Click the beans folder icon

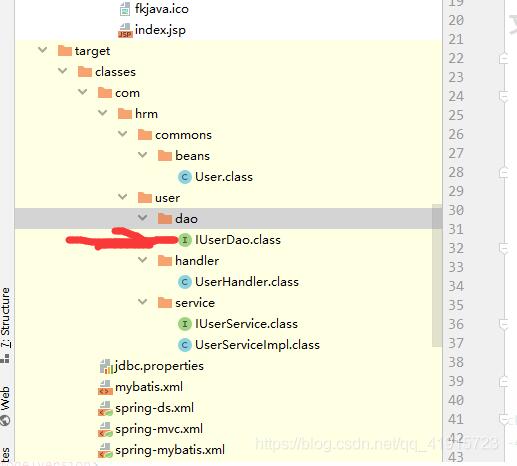point(165,156)
